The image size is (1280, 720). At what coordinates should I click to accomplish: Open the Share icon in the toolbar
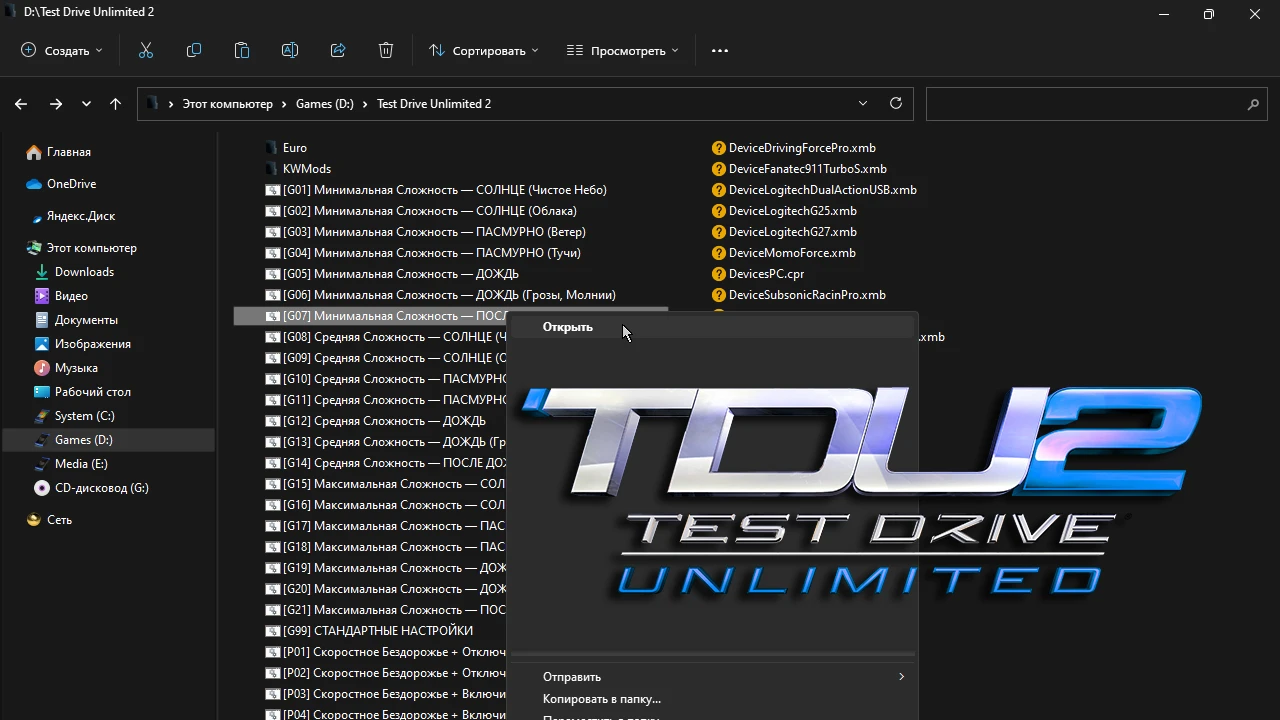tap(338, 50)
